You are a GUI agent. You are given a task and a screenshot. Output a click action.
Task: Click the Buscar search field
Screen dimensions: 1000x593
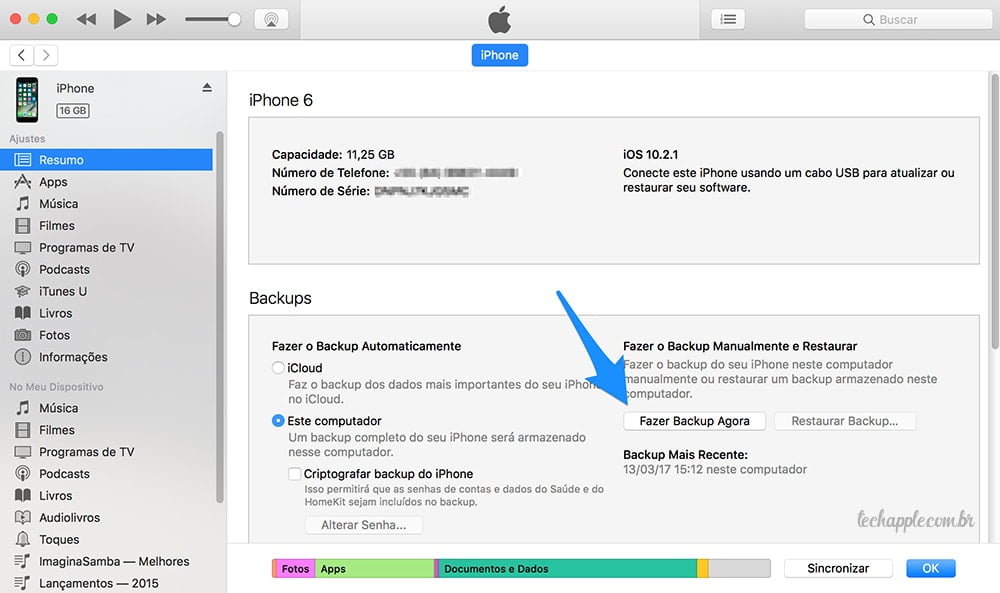coord(897,19)
